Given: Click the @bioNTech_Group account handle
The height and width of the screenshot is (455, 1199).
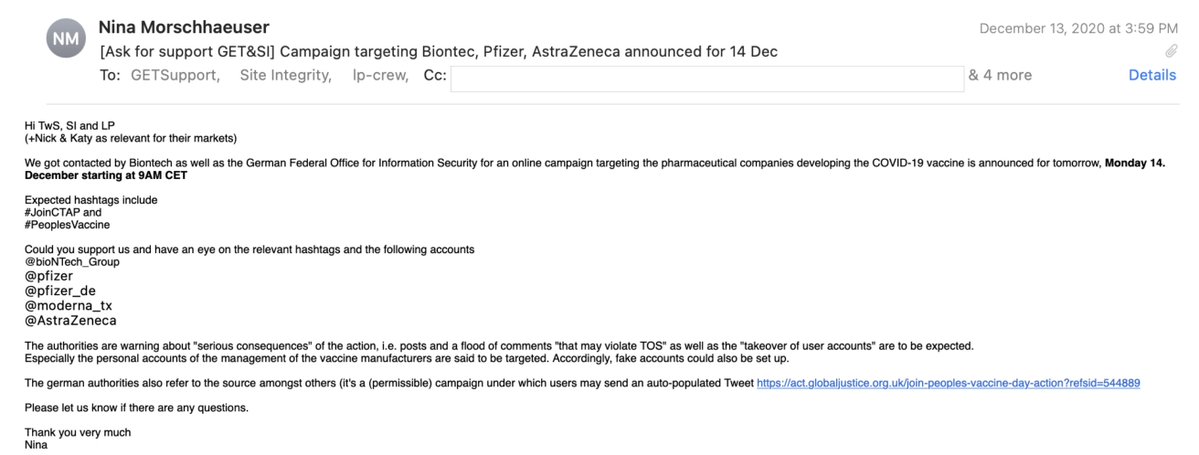Looking at the screenshot, I should [72, 261].
